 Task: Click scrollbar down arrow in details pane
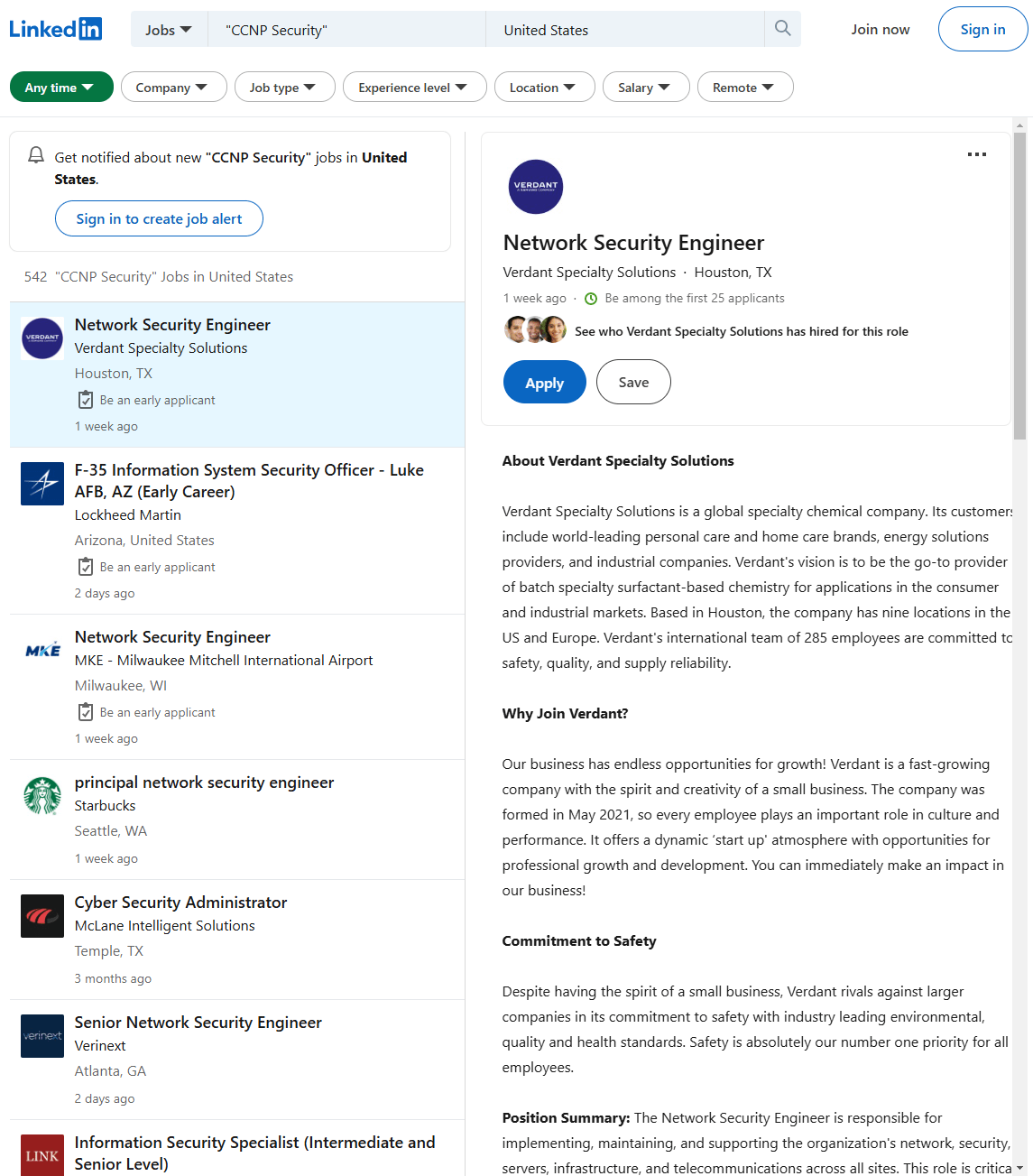[x=1019, y=1168]
